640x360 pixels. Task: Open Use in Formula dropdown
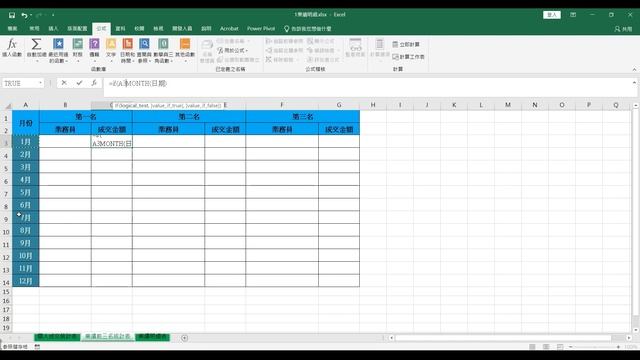232,50
